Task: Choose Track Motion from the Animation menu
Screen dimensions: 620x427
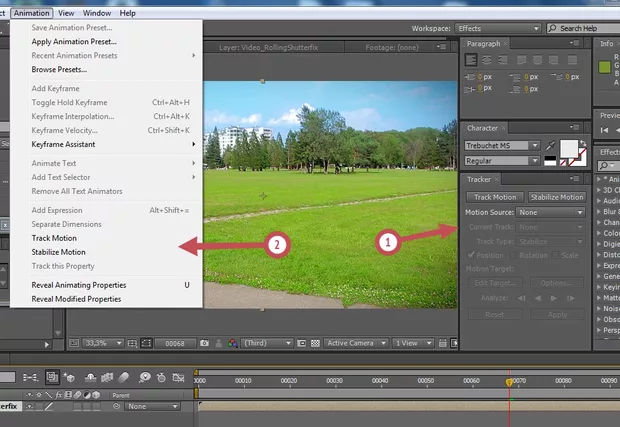Action: tap(54, 238)
